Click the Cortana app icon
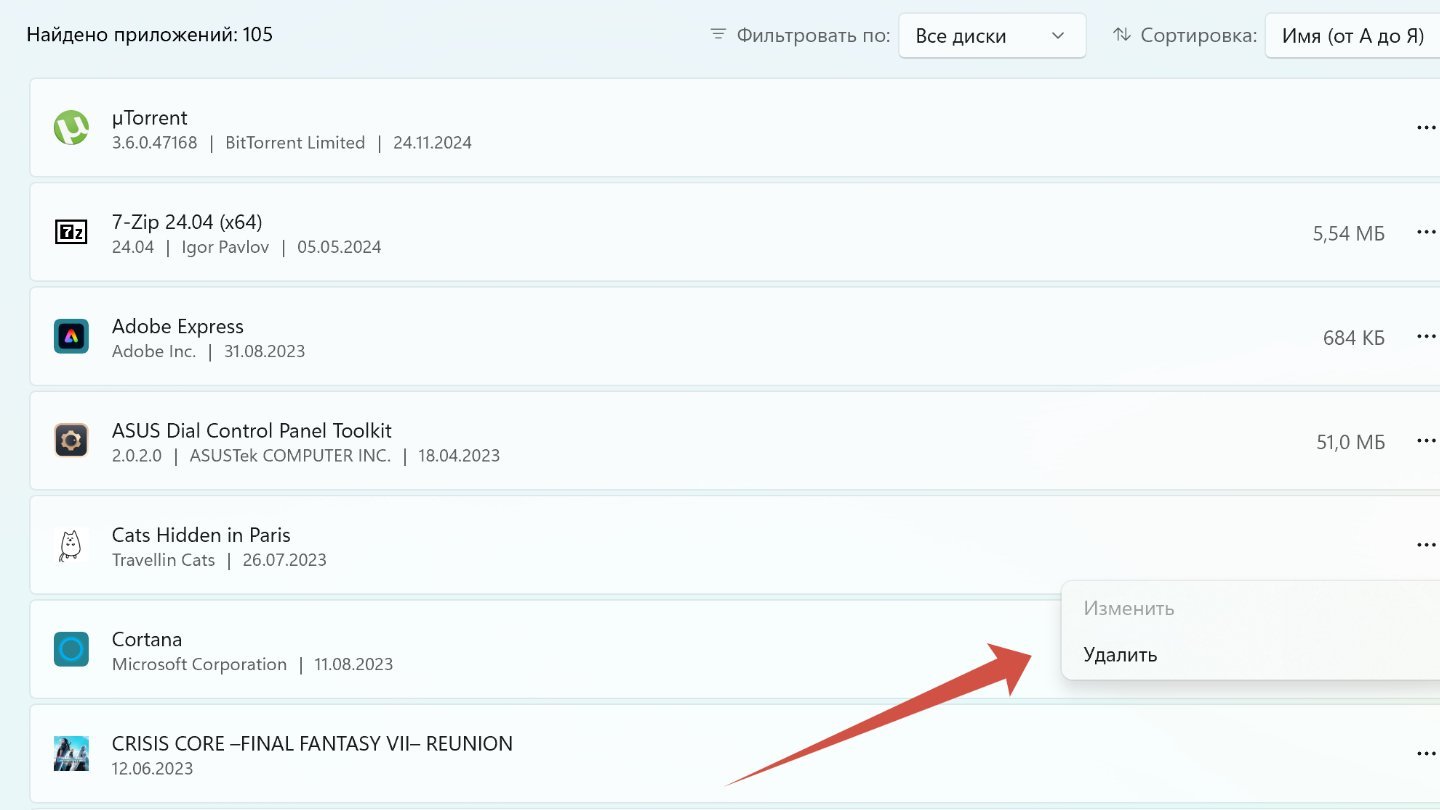 71,649
